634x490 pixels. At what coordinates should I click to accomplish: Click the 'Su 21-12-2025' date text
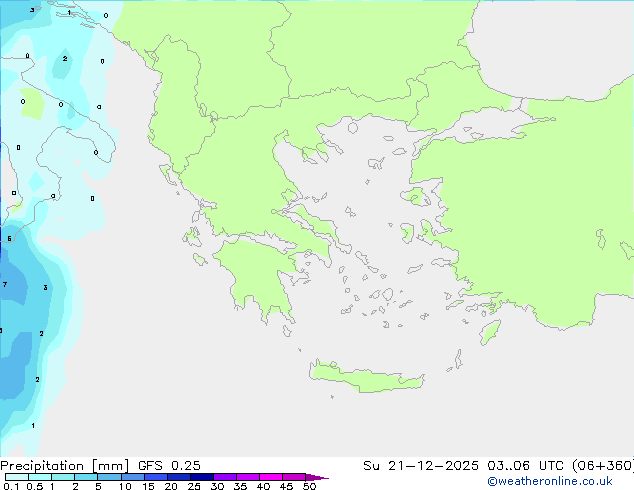tap(421, 466)
